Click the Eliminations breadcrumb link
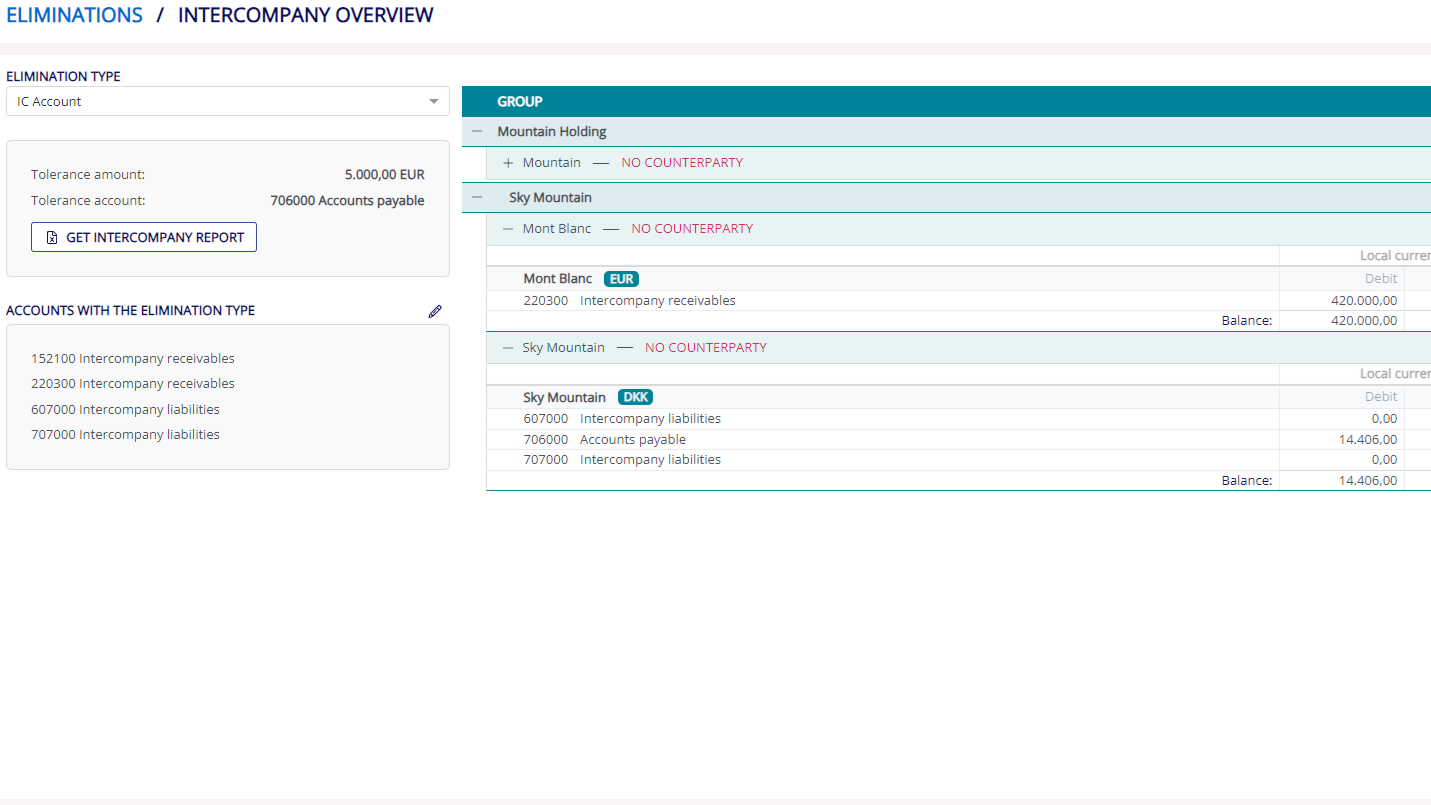Viewport: 1431px width, 805px height. 75,15
